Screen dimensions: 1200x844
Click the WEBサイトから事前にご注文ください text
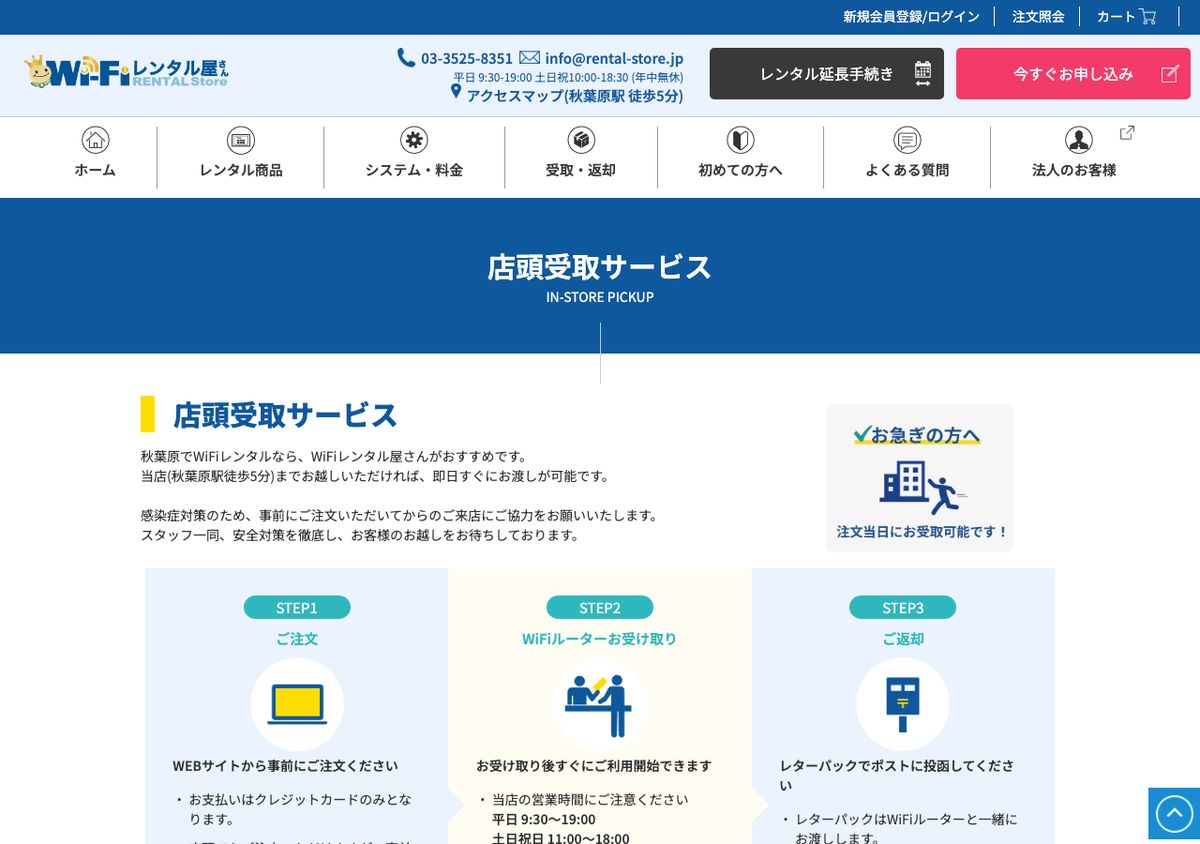(x=285, y=766)
